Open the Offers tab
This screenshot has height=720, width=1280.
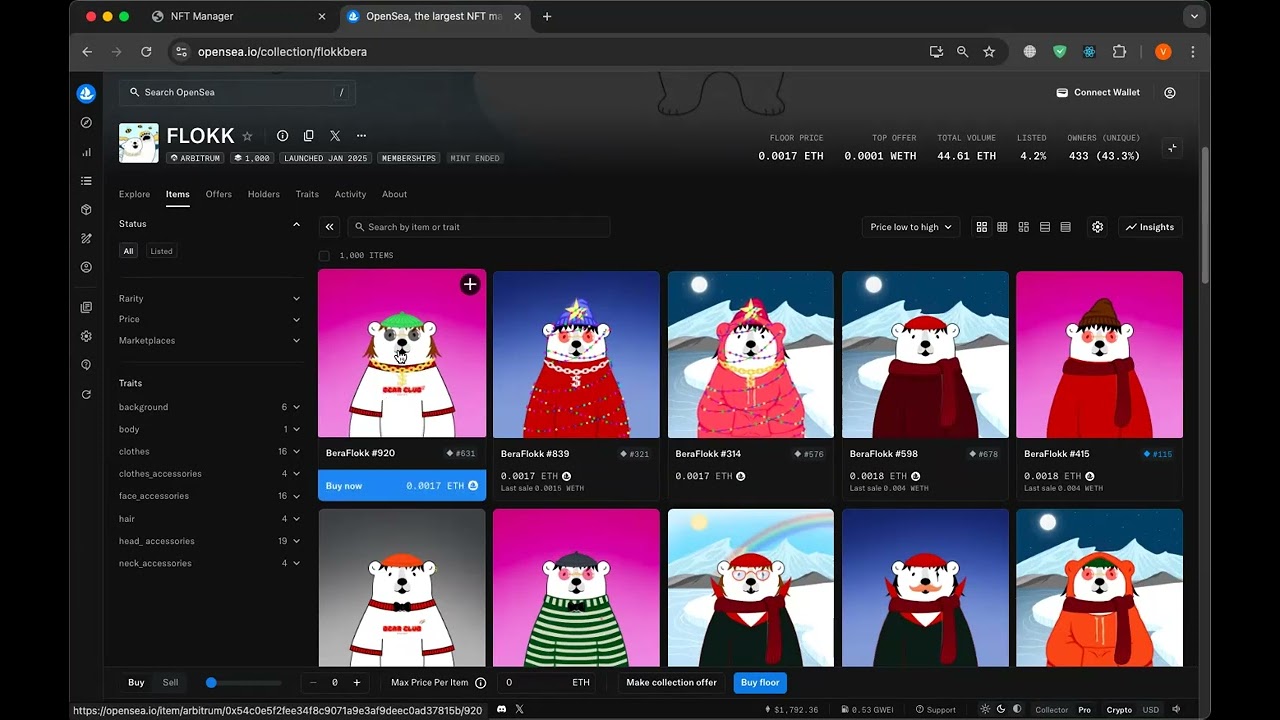pos(218,194)
